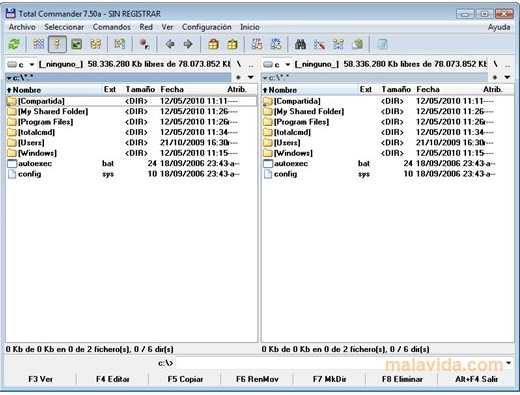
Task: Open left panel directory hotlist star
Action: tap(238, 77)
